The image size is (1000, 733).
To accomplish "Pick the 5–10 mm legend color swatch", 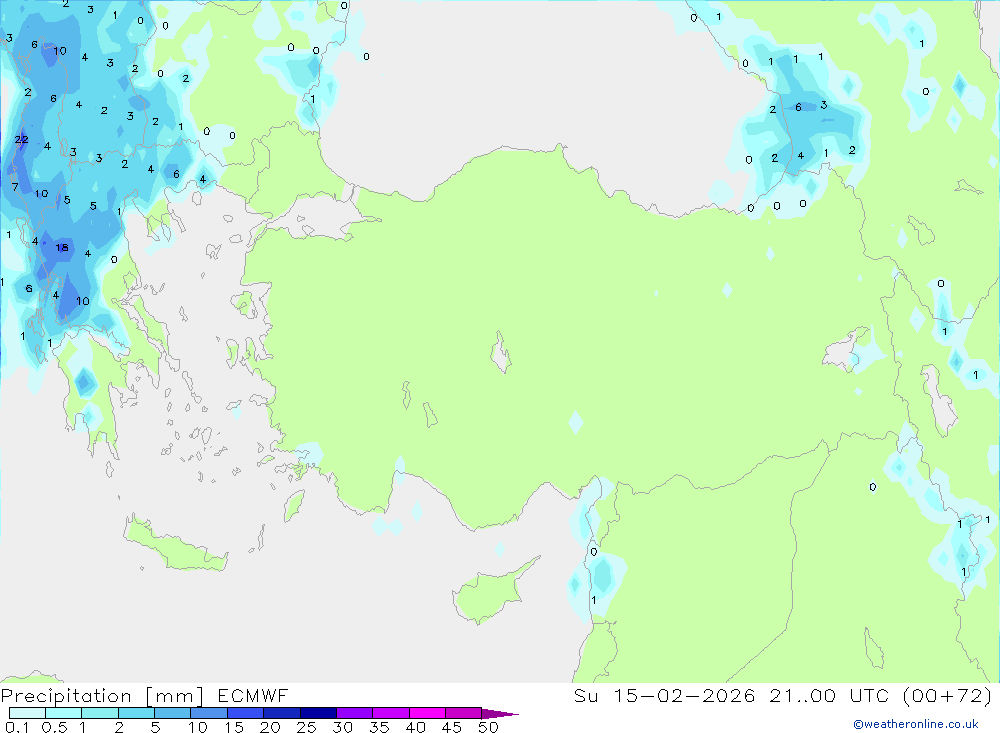I will tap(173, 713).
